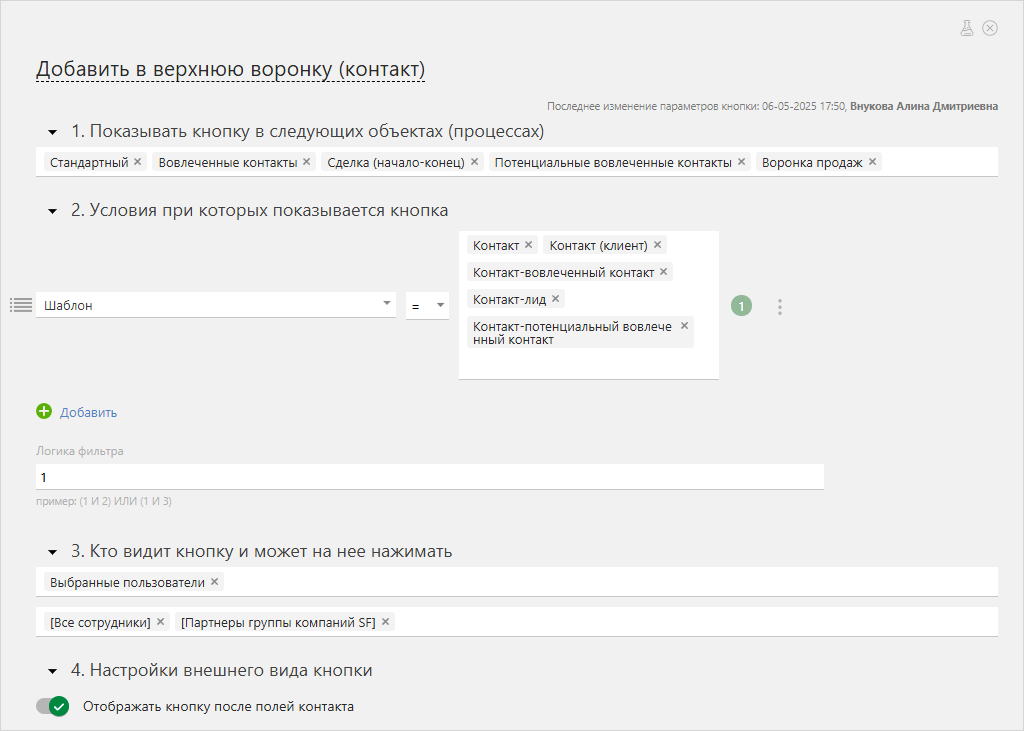The height and width of the screenshot is (731, 1024).
Task: Click the green plus icon near Добавить
Action: [x=44, y=411]
